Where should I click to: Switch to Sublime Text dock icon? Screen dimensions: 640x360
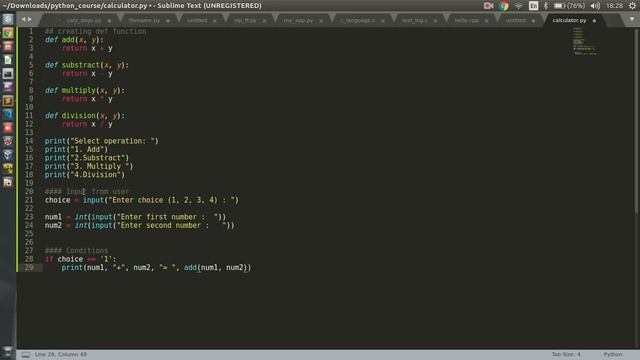[8, 101]
